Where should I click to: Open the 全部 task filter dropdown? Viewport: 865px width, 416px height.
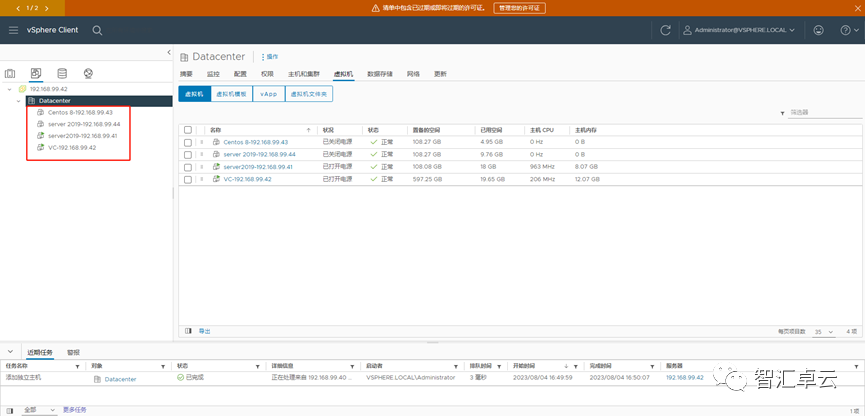40,410
